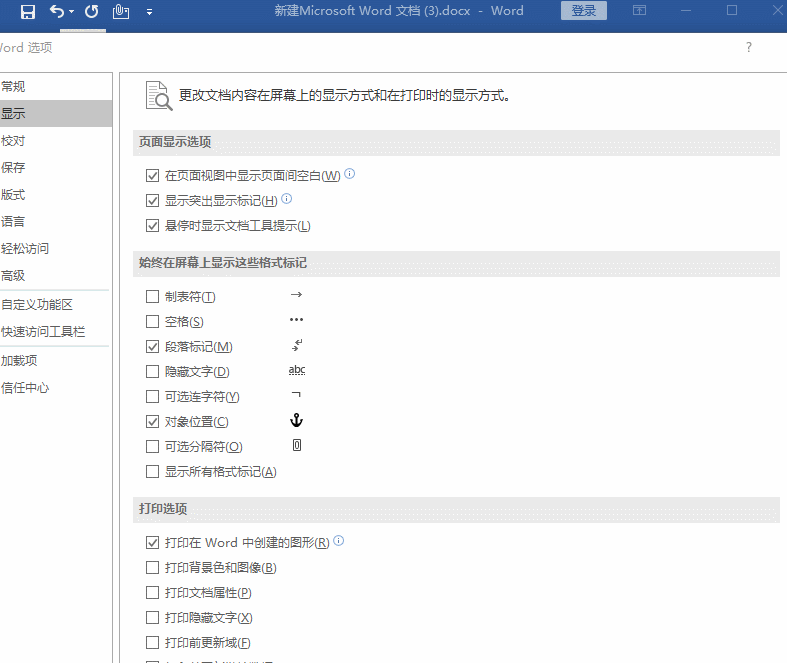Click info icon beside 打印在 Word 中创建的图形
787x663 pixels.
click(x=339, y=541)
